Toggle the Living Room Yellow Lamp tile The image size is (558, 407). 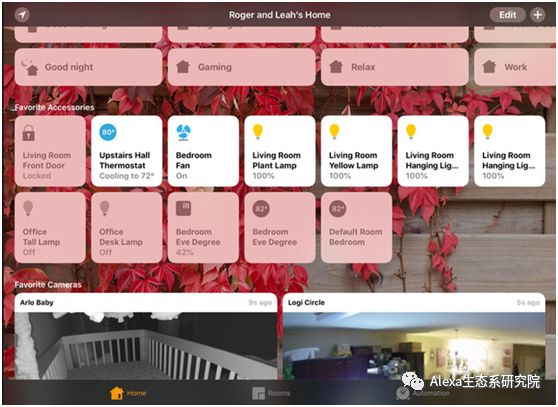click(356, 151)
